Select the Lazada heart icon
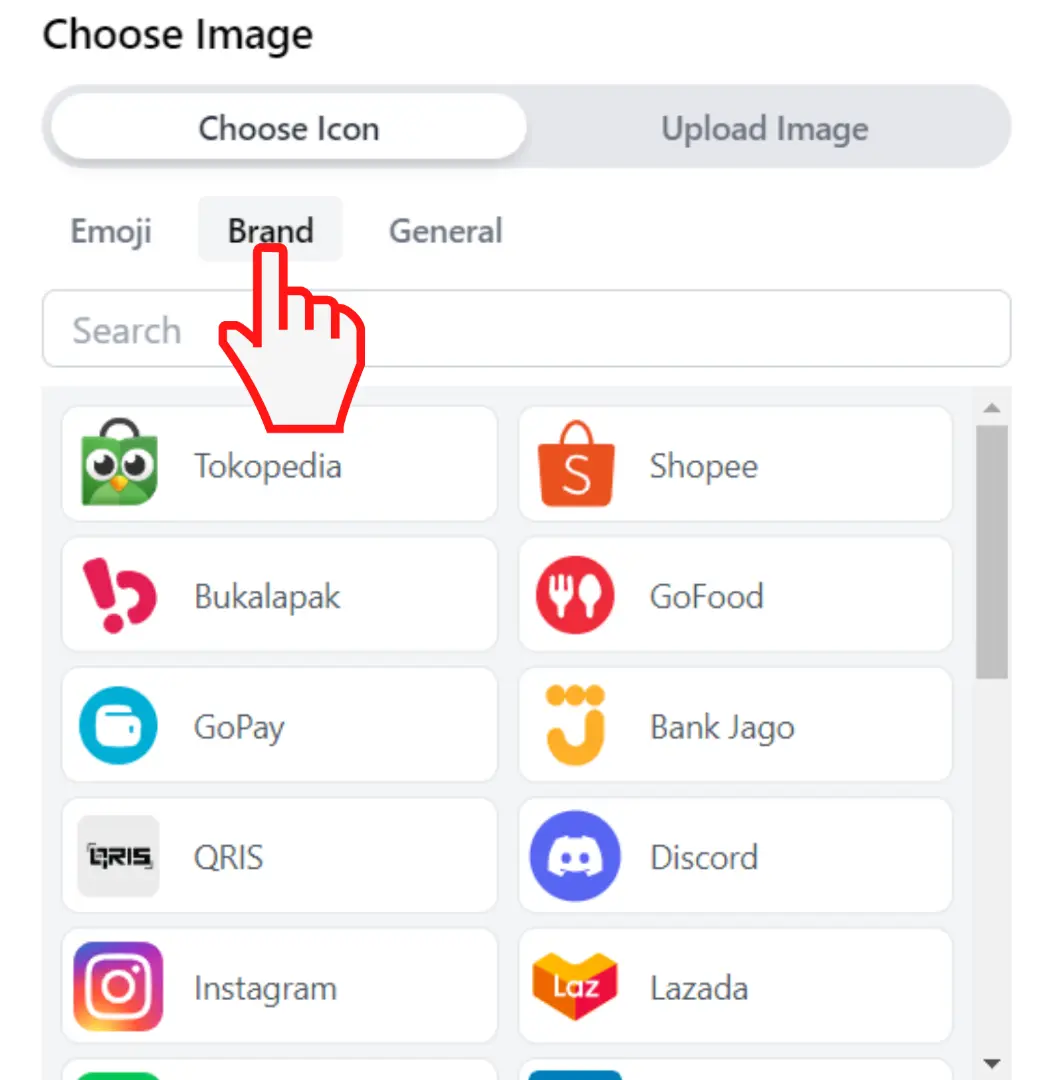1054x1080 pixels. [575, 987]
